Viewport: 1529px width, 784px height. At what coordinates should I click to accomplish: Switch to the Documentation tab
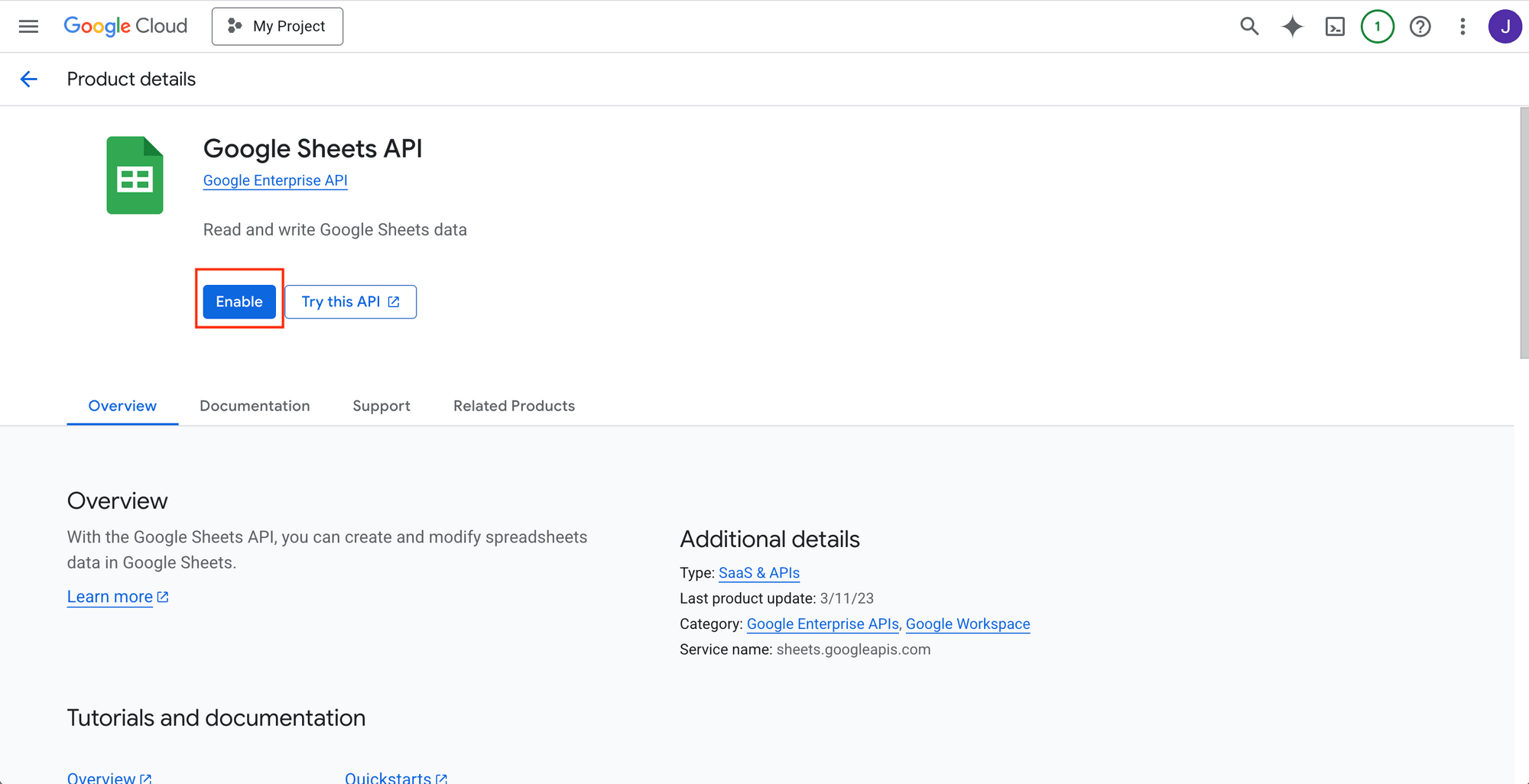pos(255,406)
